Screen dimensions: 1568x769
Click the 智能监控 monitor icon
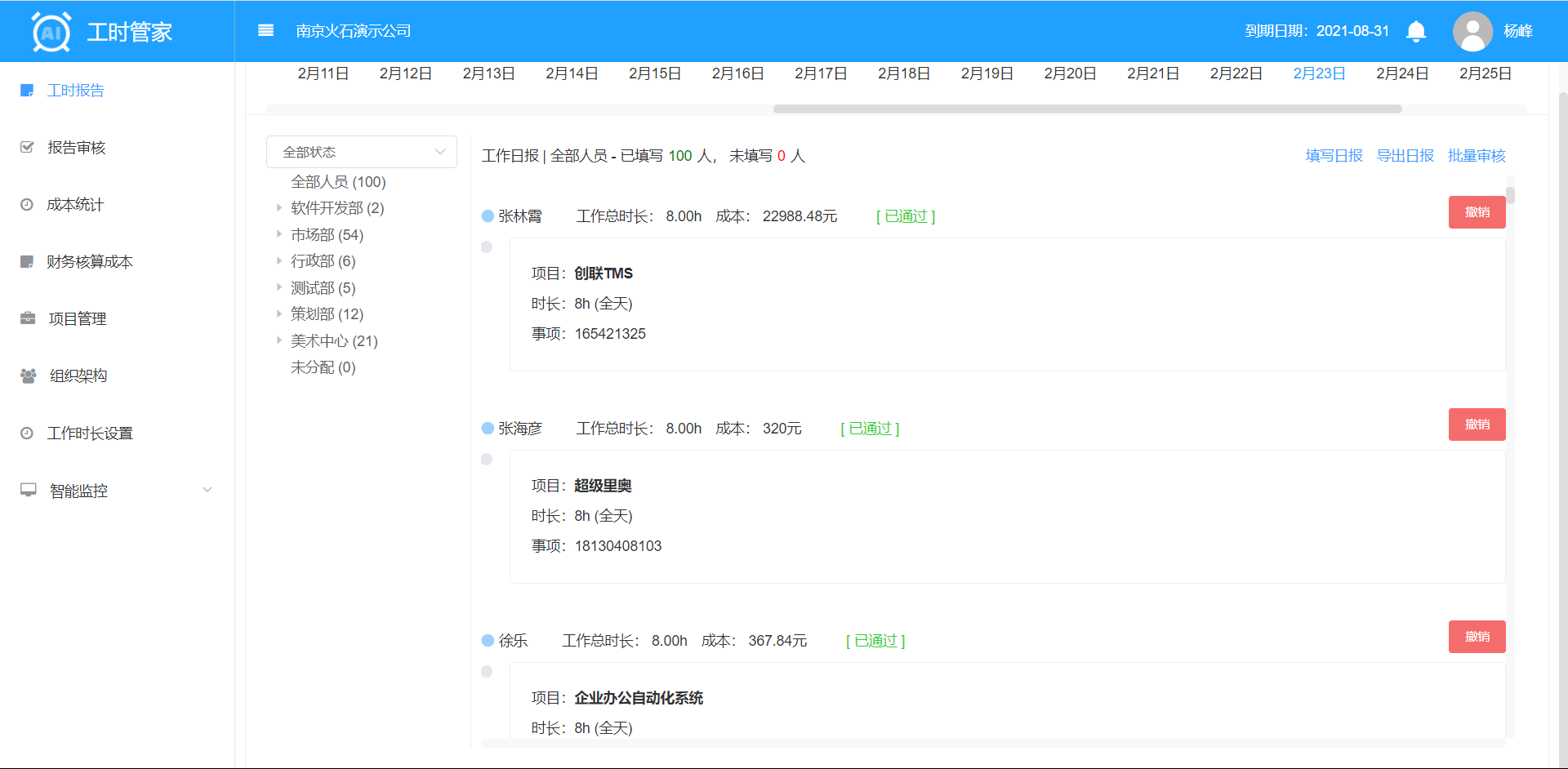28,490
